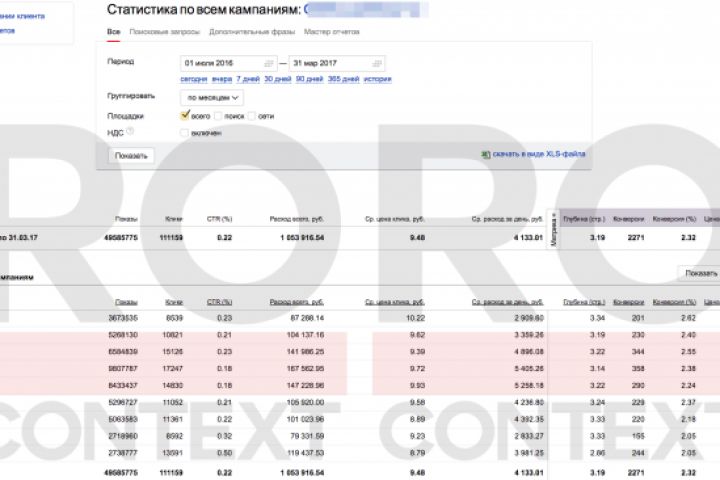Select the conversions value 344
The width and height of the screenshot is (720, 480).
(x=638, y=352)
